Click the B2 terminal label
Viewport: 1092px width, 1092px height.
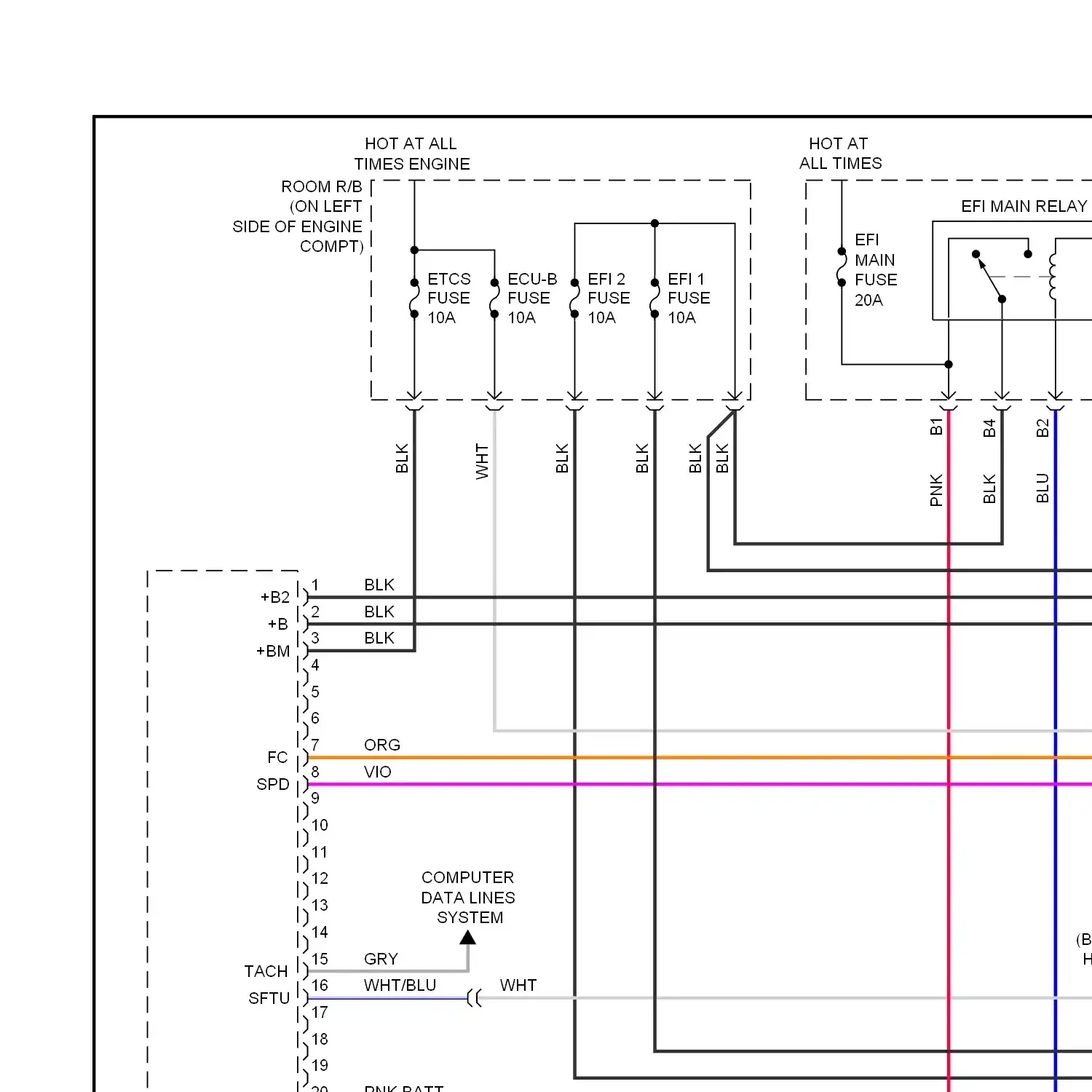(1042, 428)
